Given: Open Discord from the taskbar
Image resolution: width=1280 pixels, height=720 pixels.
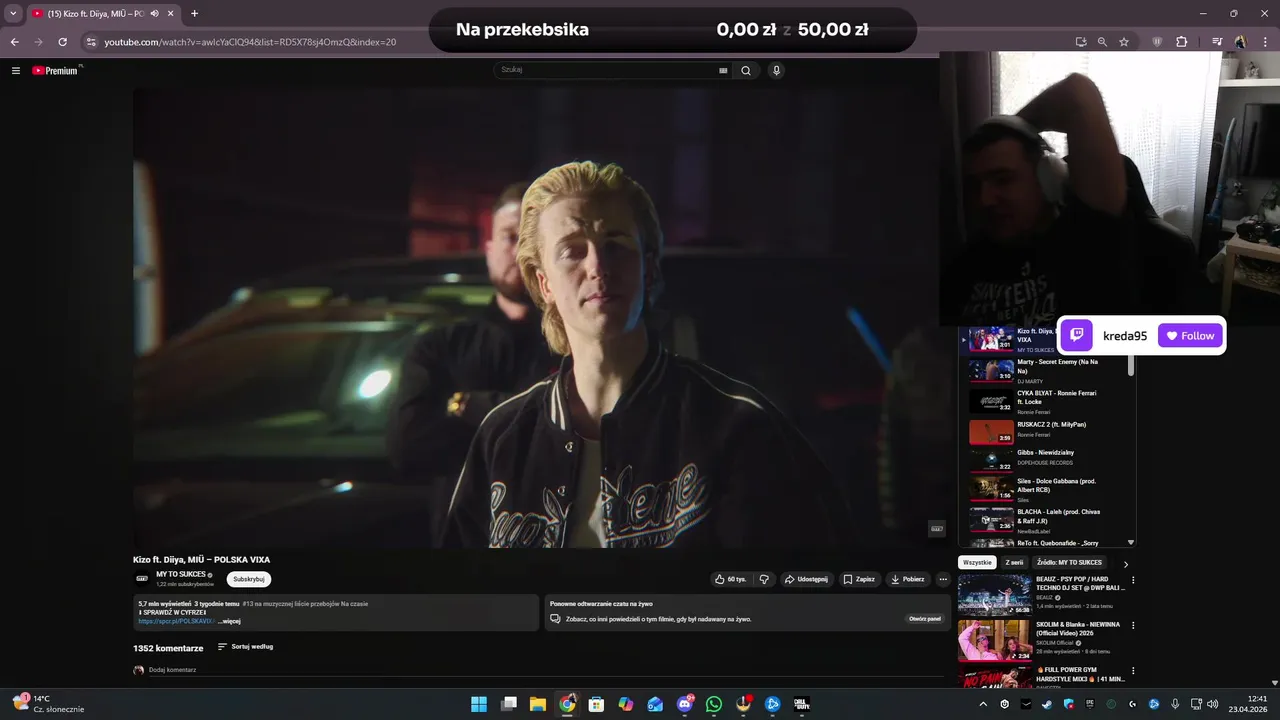Looking at the screenshot, I should pyautogui.click(x=685, y=704).
